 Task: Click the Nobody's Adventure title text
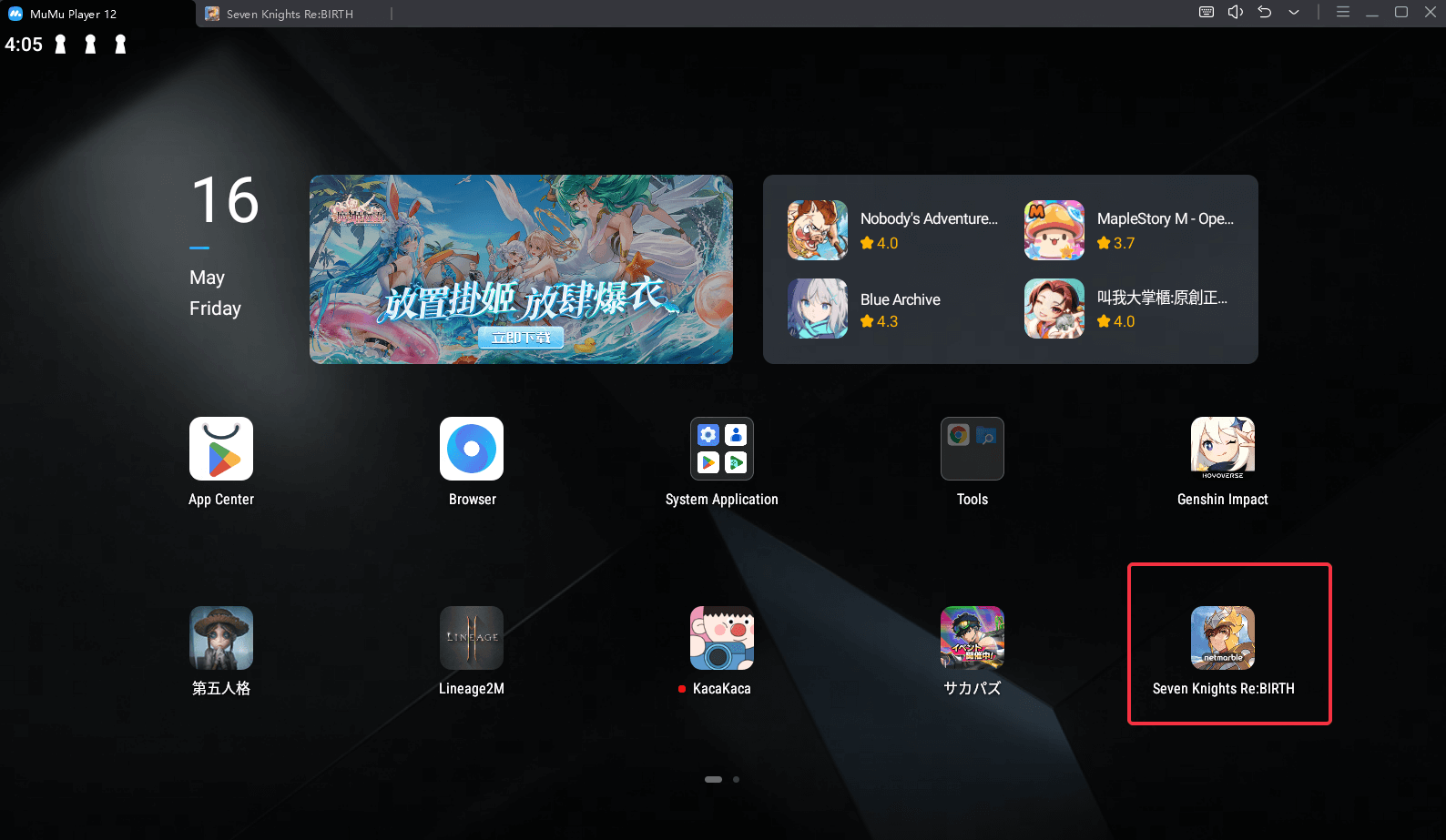point(929,218)
